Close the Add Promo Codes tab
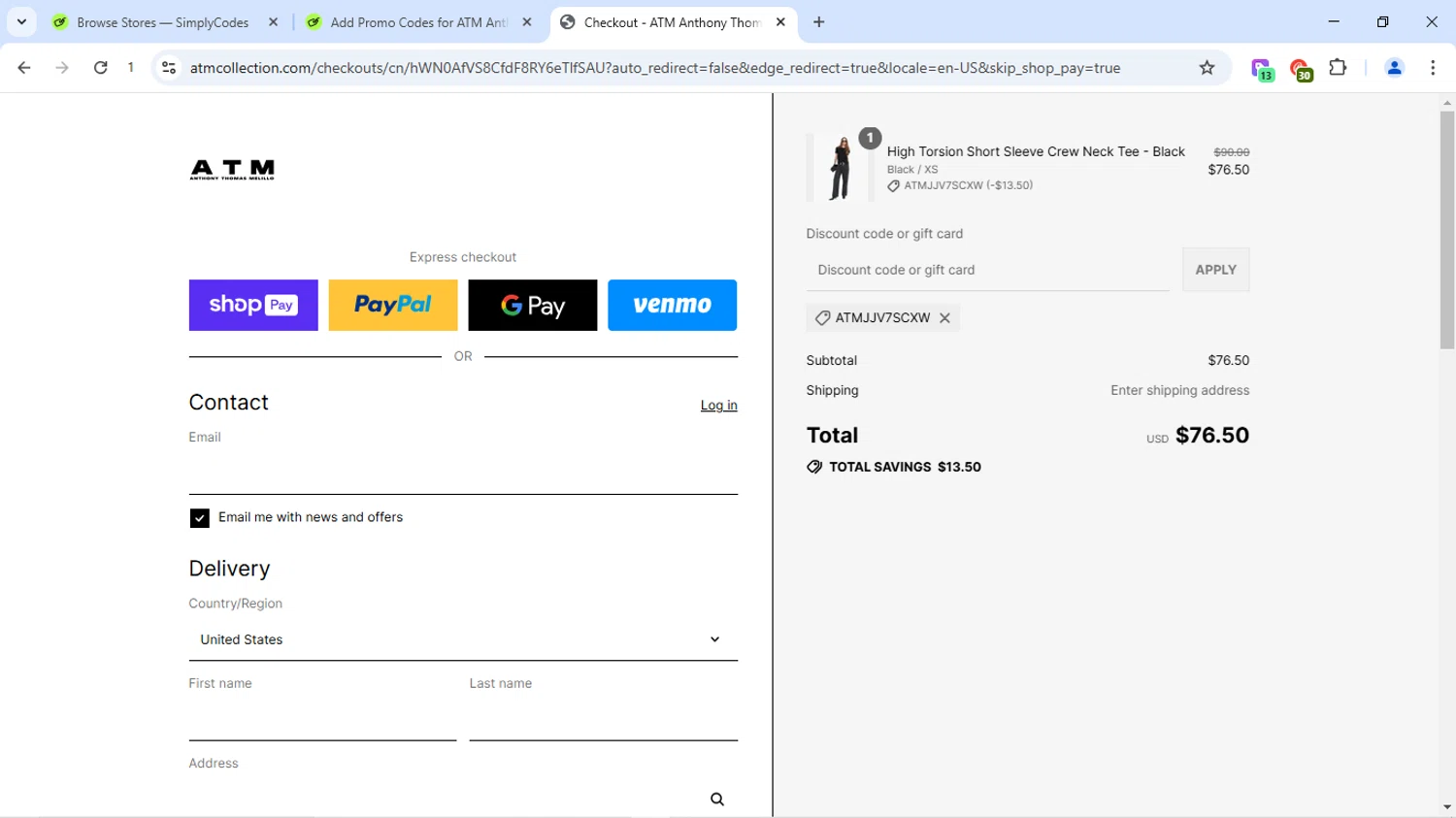The image size is (1456, 818). pos(527,22)
